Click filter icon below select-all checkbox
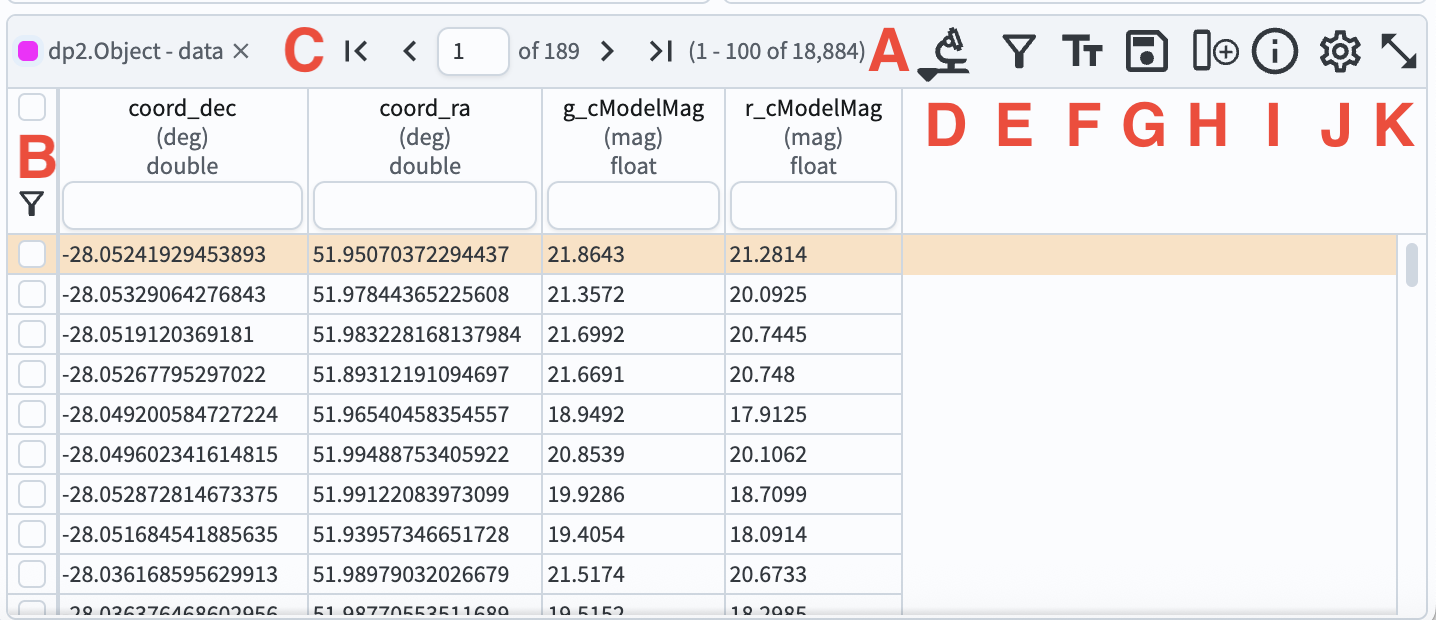 click(x=32, y=205)
